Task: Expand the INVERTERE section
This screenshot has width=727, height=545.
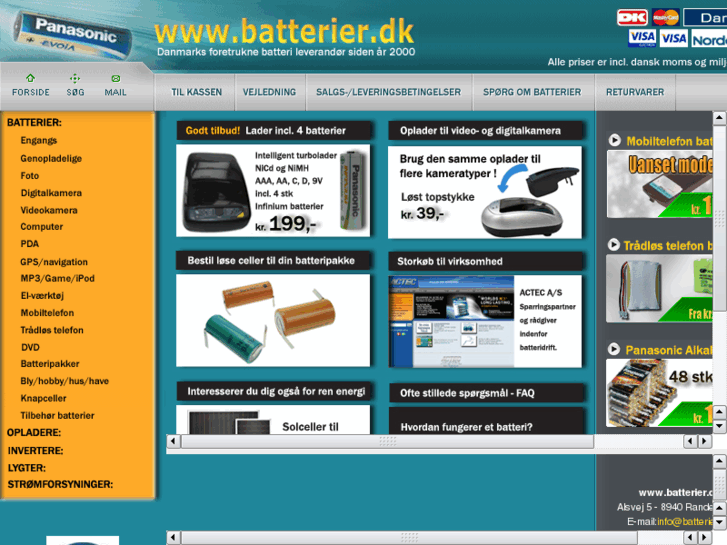Action: pos(35,451)
